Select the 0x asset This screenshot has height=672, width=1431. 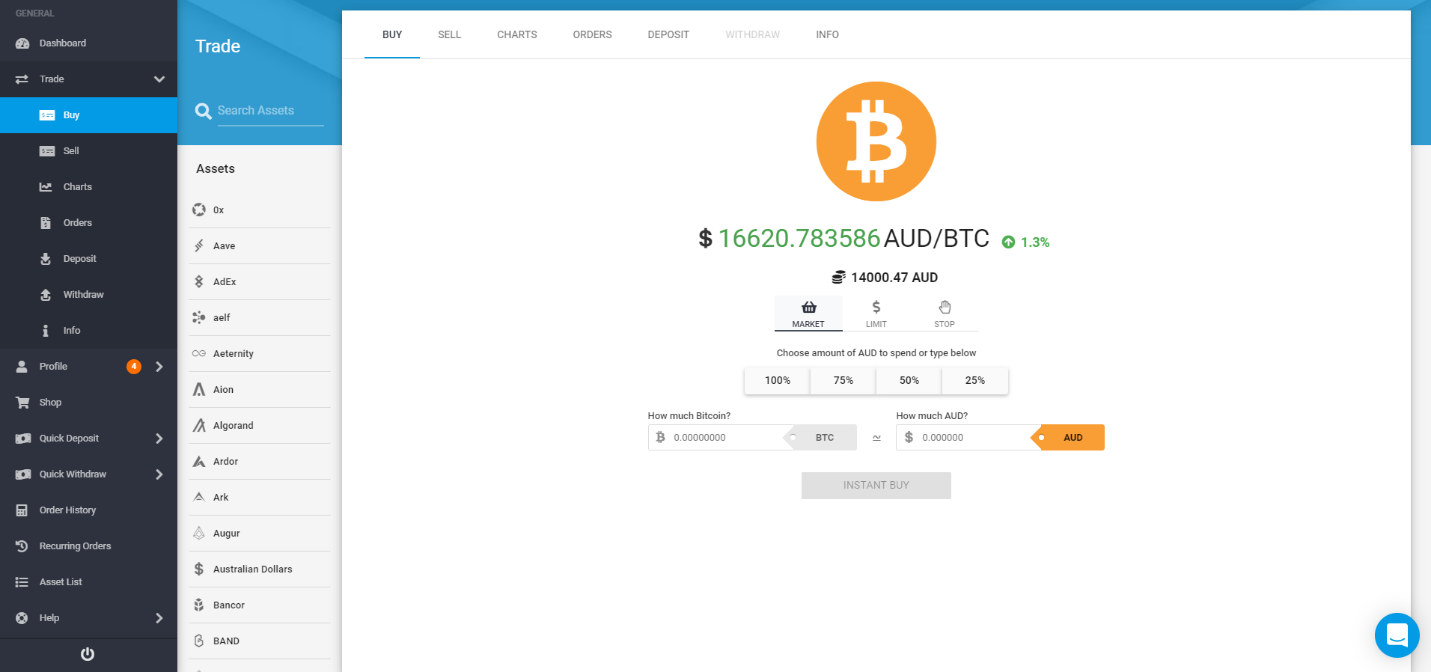[259, 210]
